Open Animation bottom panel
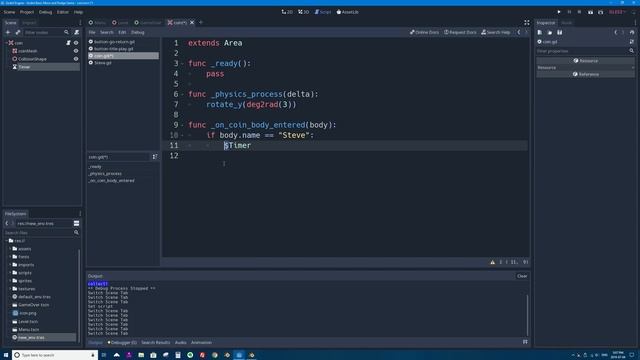 (x=201, y=342)
